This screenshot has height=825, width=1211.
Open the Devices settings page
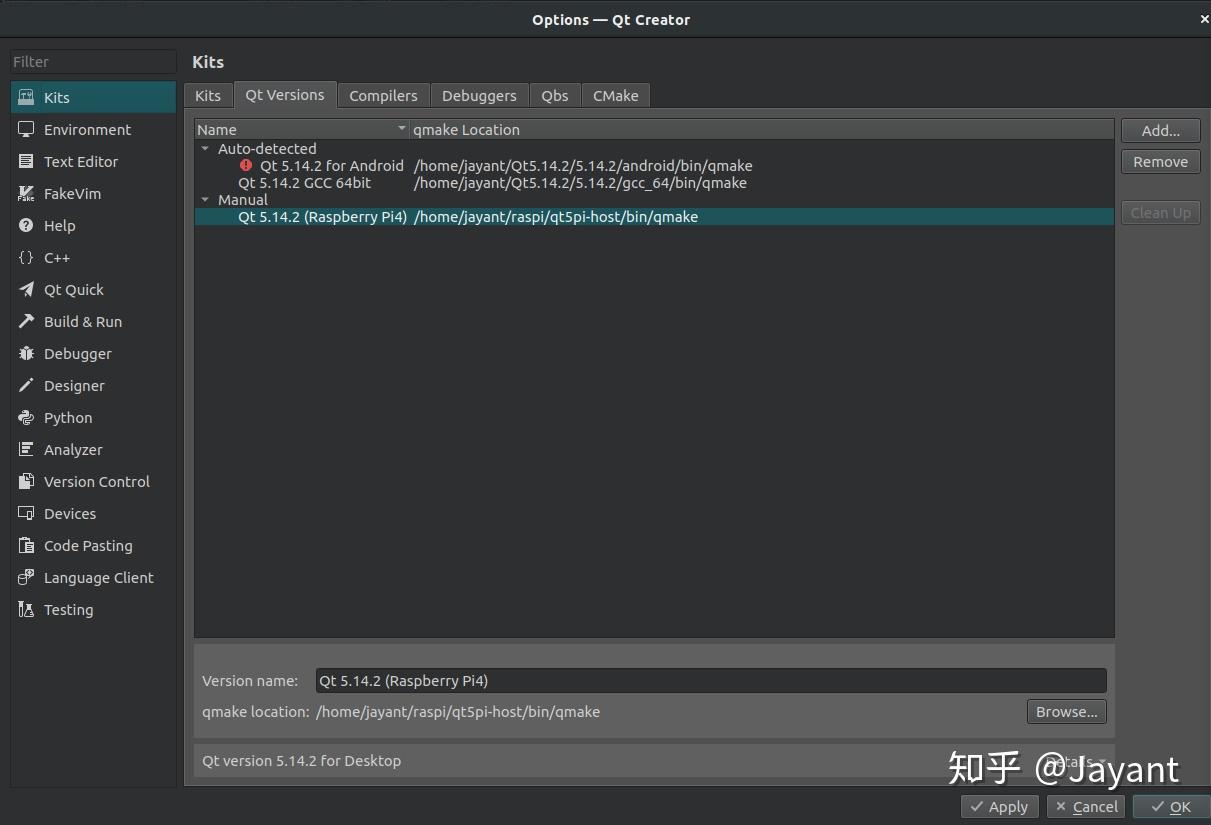click(x=70, y=513)
